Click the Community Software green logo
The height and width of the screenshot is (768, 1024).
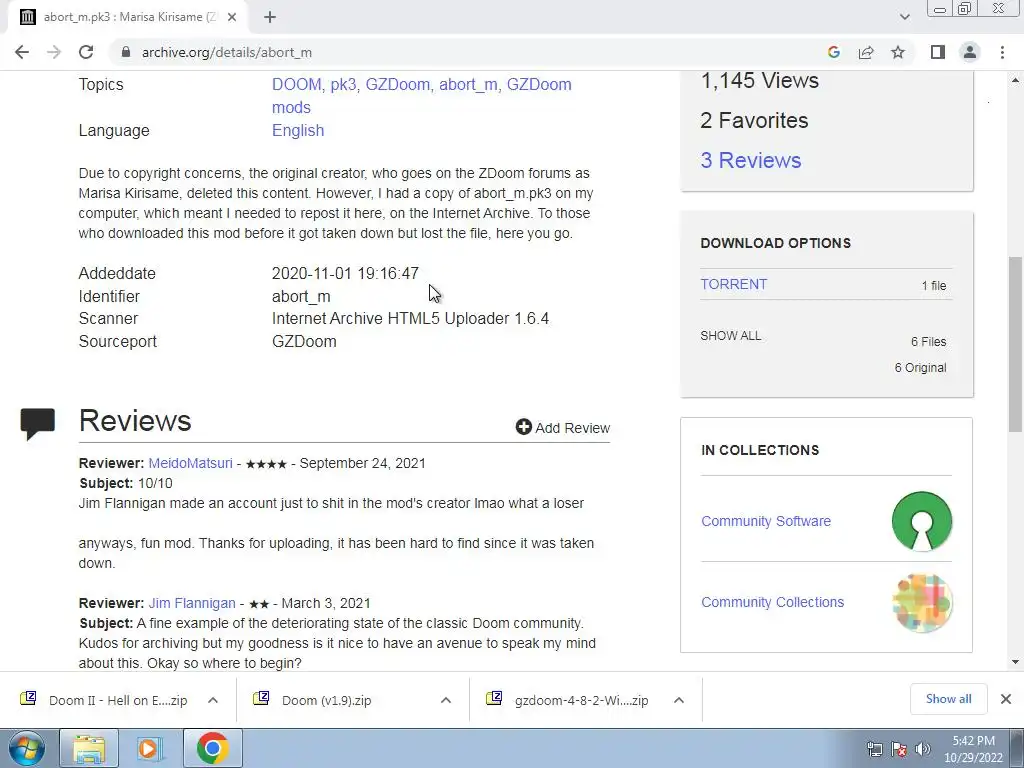click(x=921, y=521)
